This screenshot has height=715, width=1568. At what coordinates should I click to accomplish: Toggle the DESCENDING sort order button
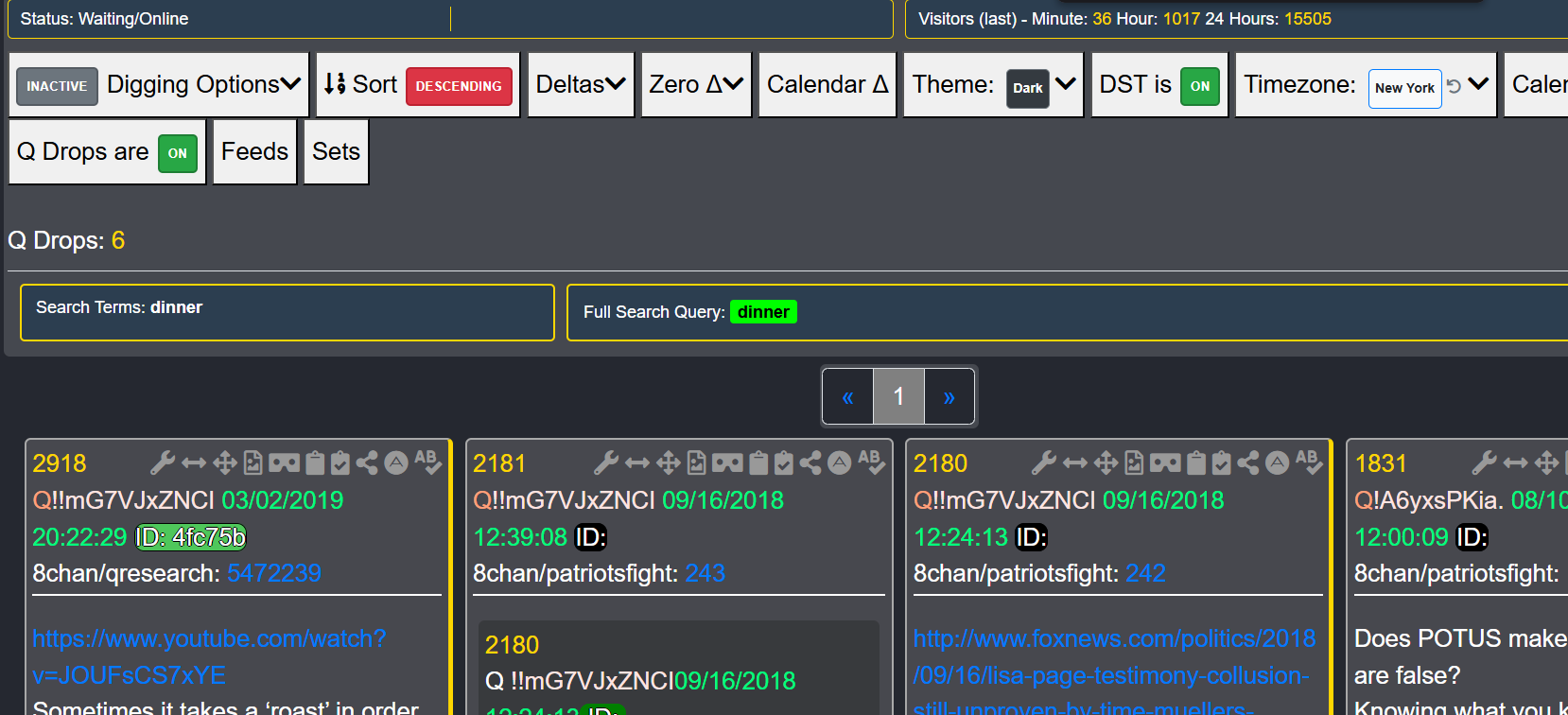click(459, 86)
